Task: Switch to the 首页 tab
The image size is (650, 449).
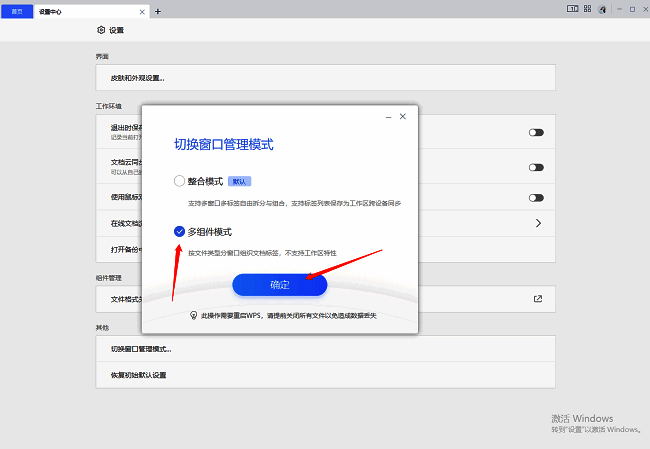Action: (17, 10)
